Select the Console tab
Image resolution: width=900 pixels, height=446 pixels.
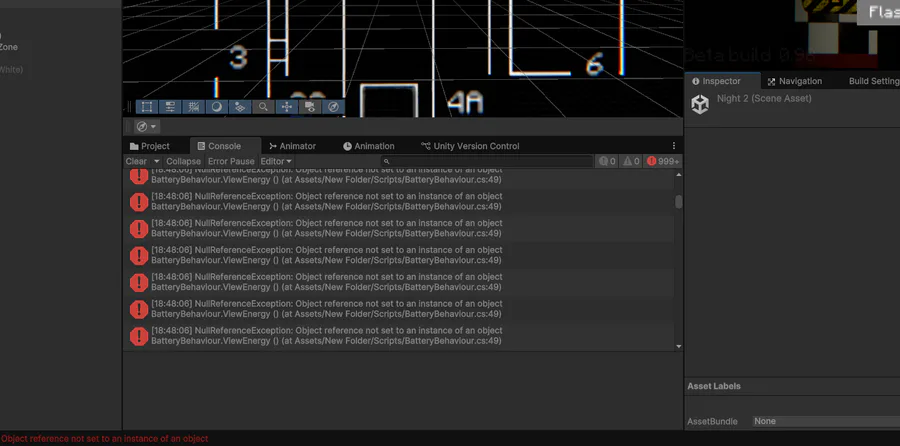(x=226, y=146)
